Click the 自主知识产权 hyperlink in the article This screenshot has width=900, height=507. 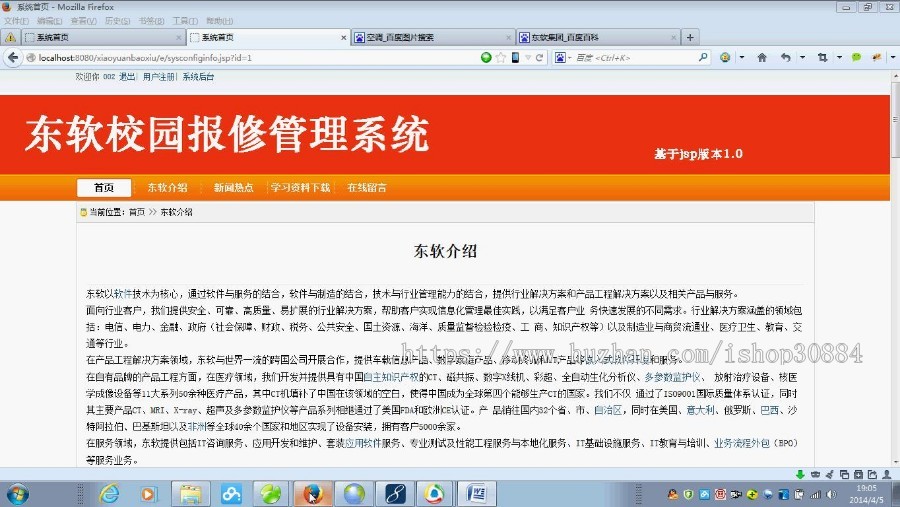click(x=391, y=377)
